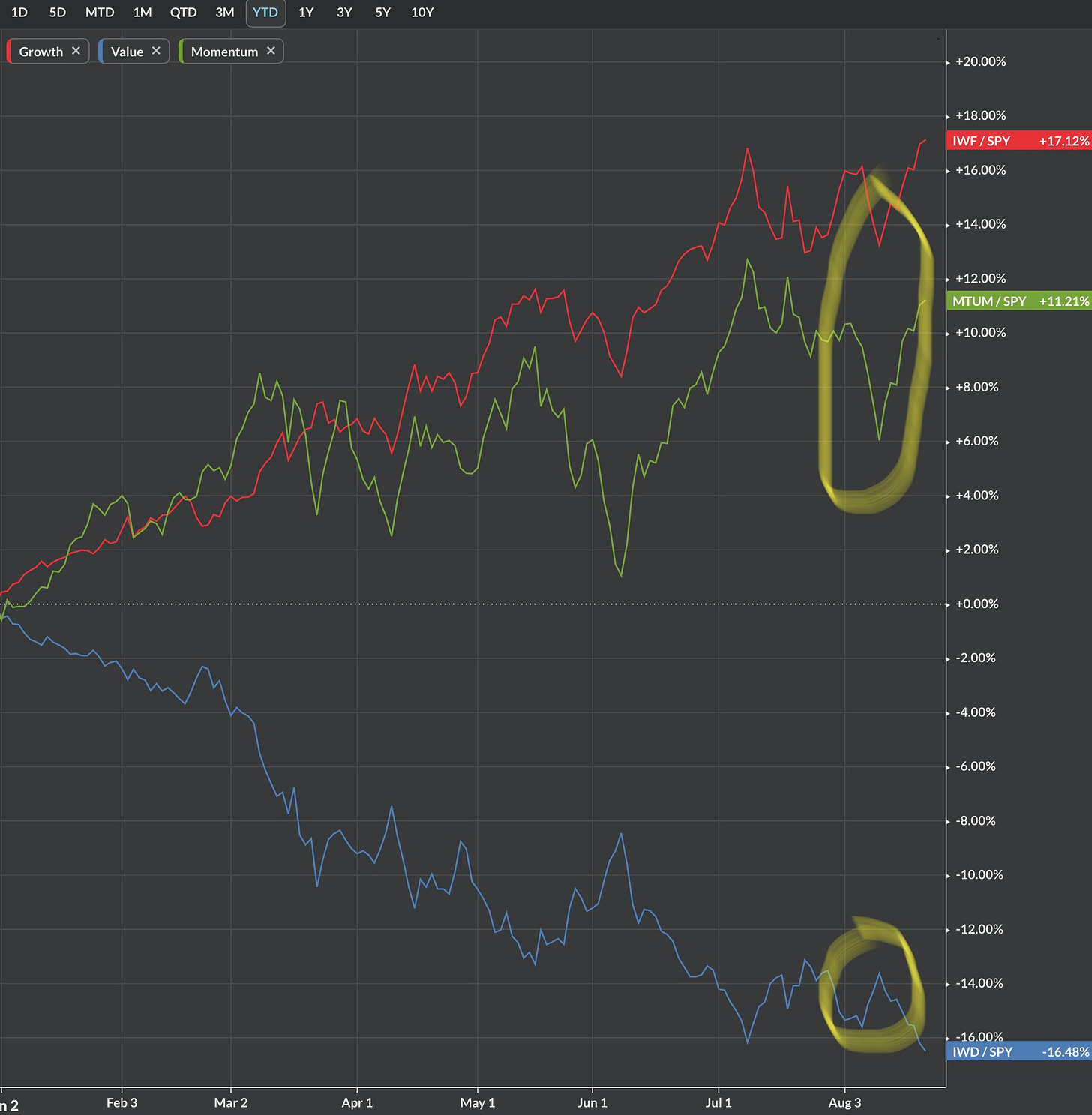Click the +16.00% axis label

[980, 171]
